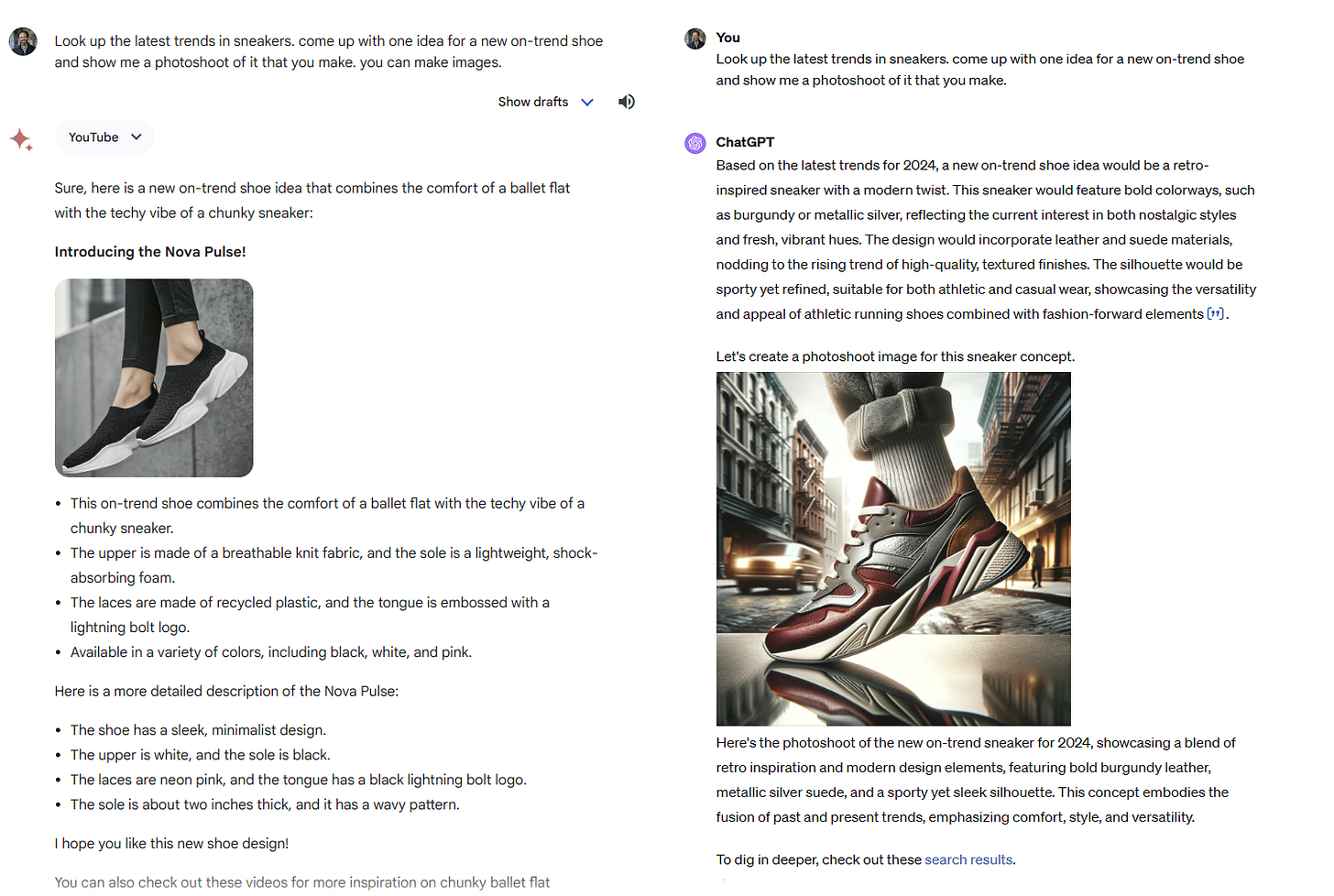This screenshot has width=1334, height=896.
Task: Click the "You" sender name
Action: 728,38
